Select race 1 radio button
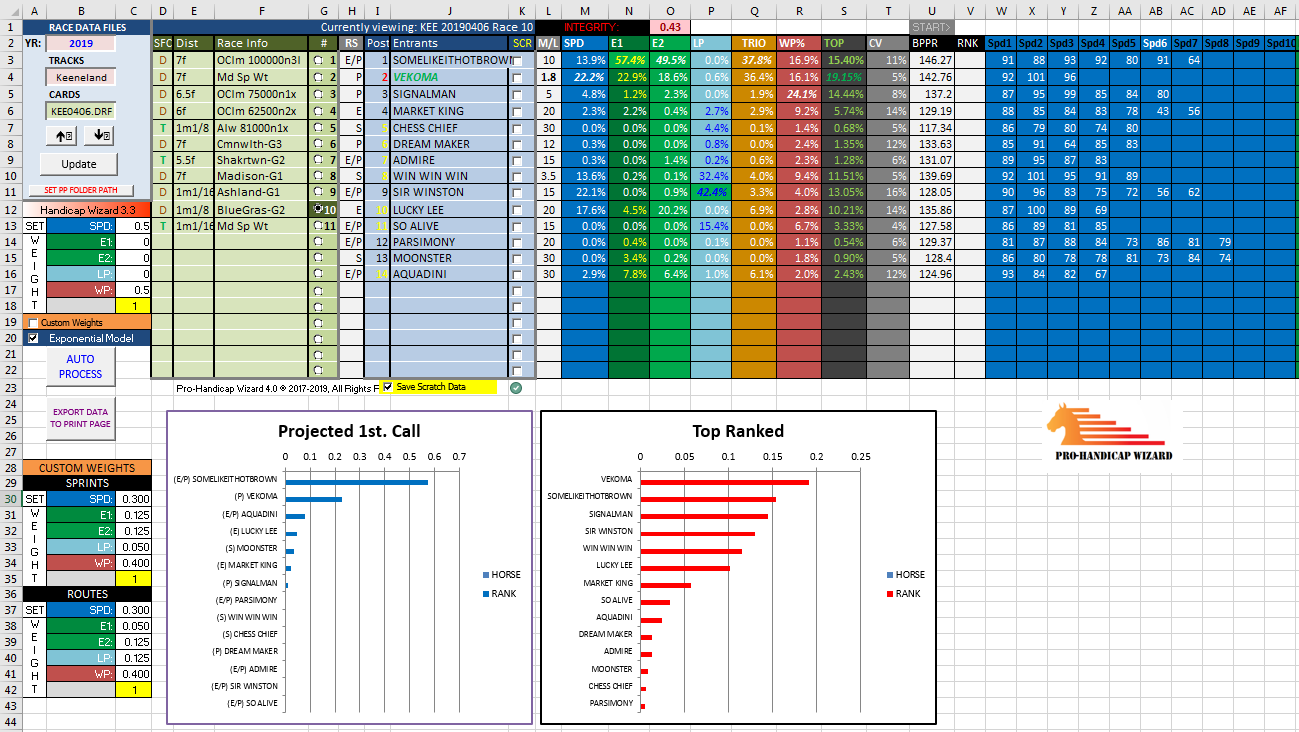The width and height of the screenshot is (1299, 732). [318, 60]
